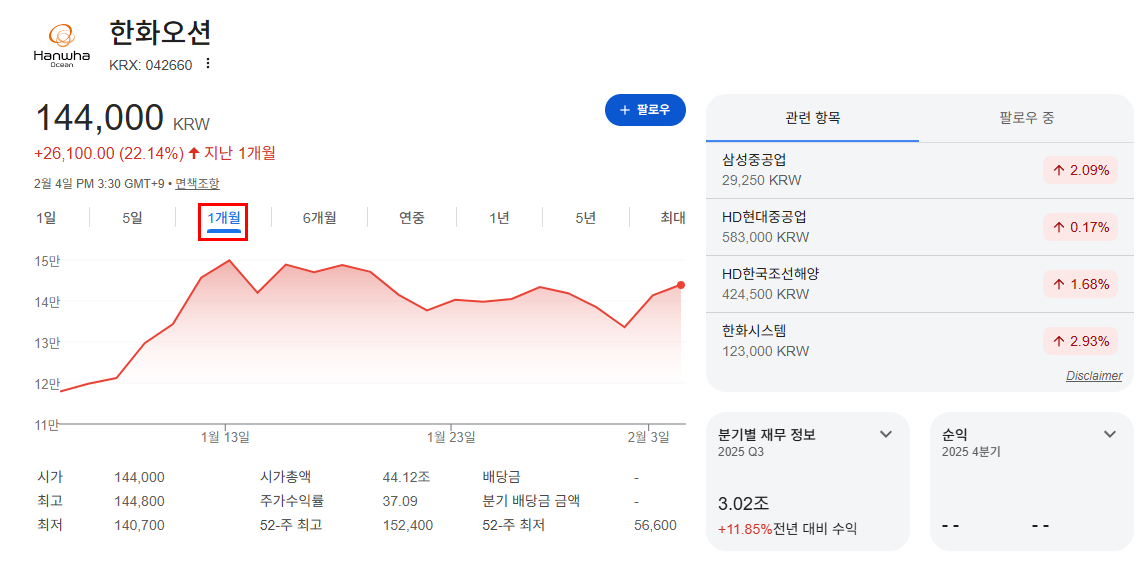The width and height of the screenshot is (1148, 562).
Task: Click the 0.17% change badge
Action: [1081, 228]
